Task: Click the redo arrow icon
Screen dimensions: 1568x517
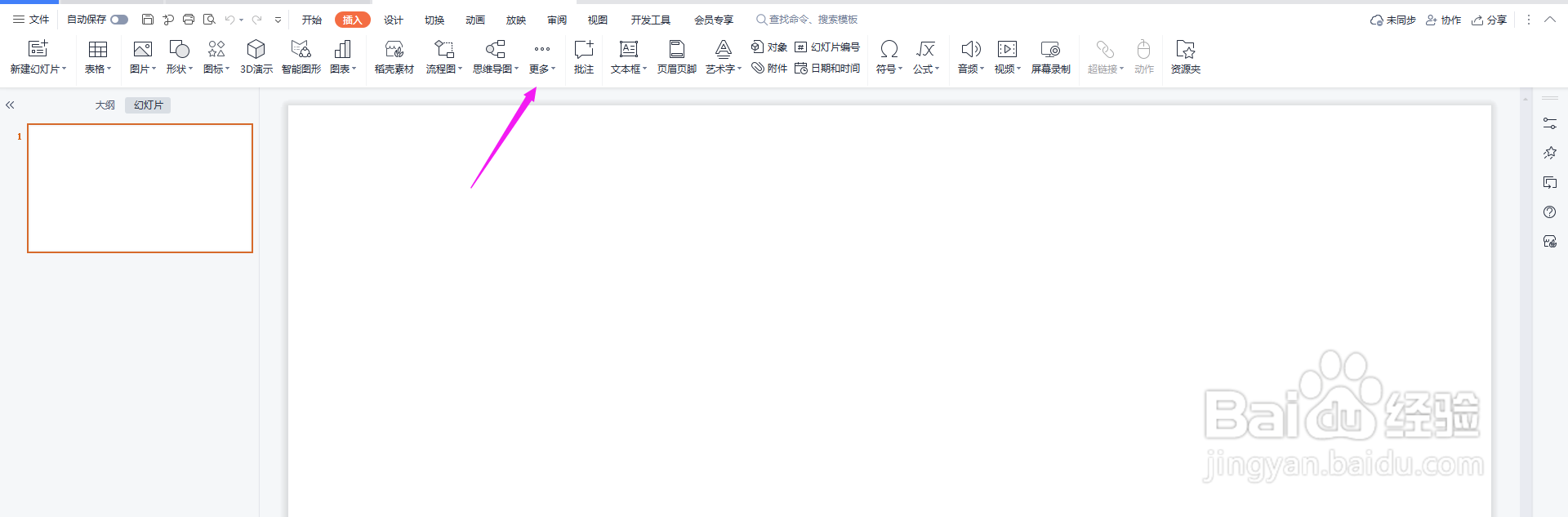Action: (x=257, y=20)
